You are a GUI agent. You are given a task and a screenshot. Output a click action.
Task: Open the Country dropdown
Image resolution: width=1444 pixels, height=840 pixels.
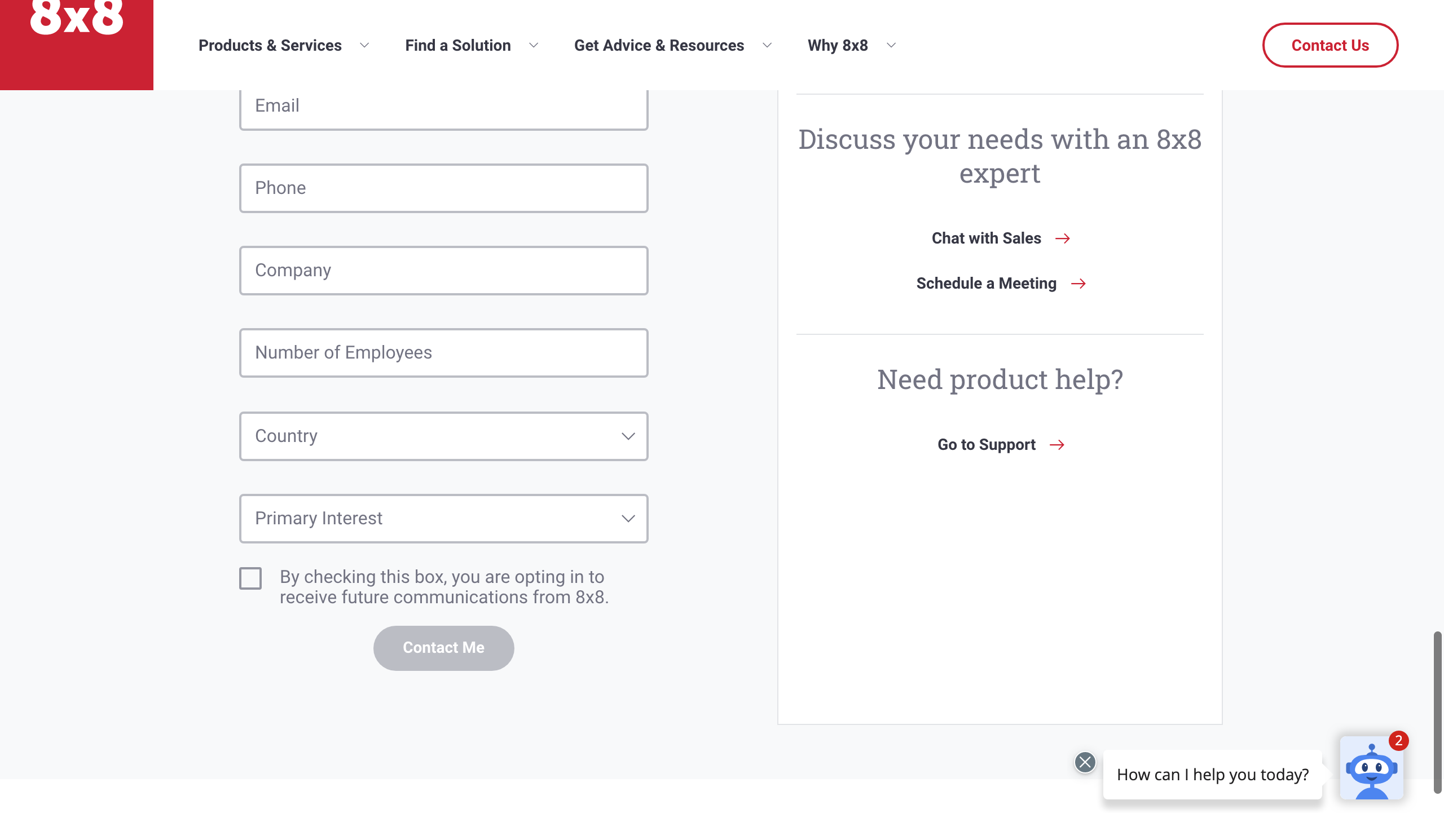(443, 436)
